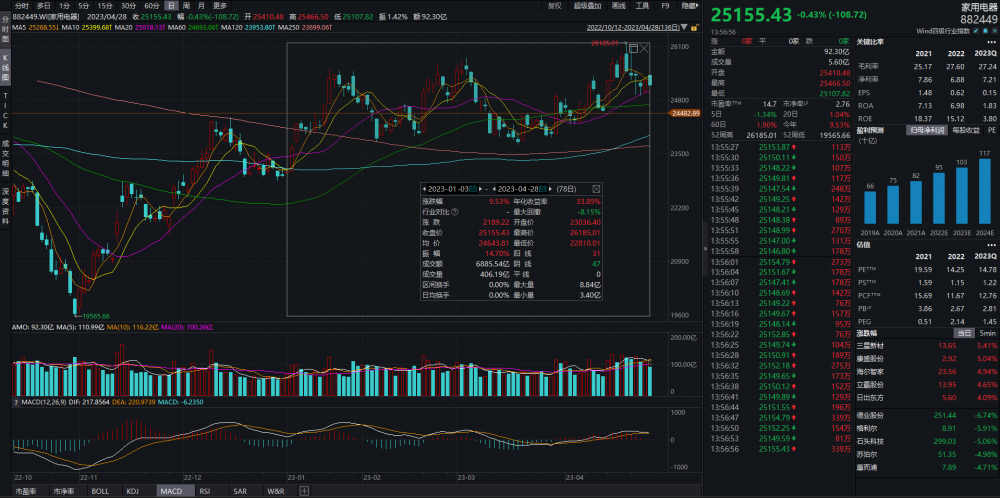Switch to weekly 周 K-line period
The image size is (1000, 498).
tap(186, 5)
